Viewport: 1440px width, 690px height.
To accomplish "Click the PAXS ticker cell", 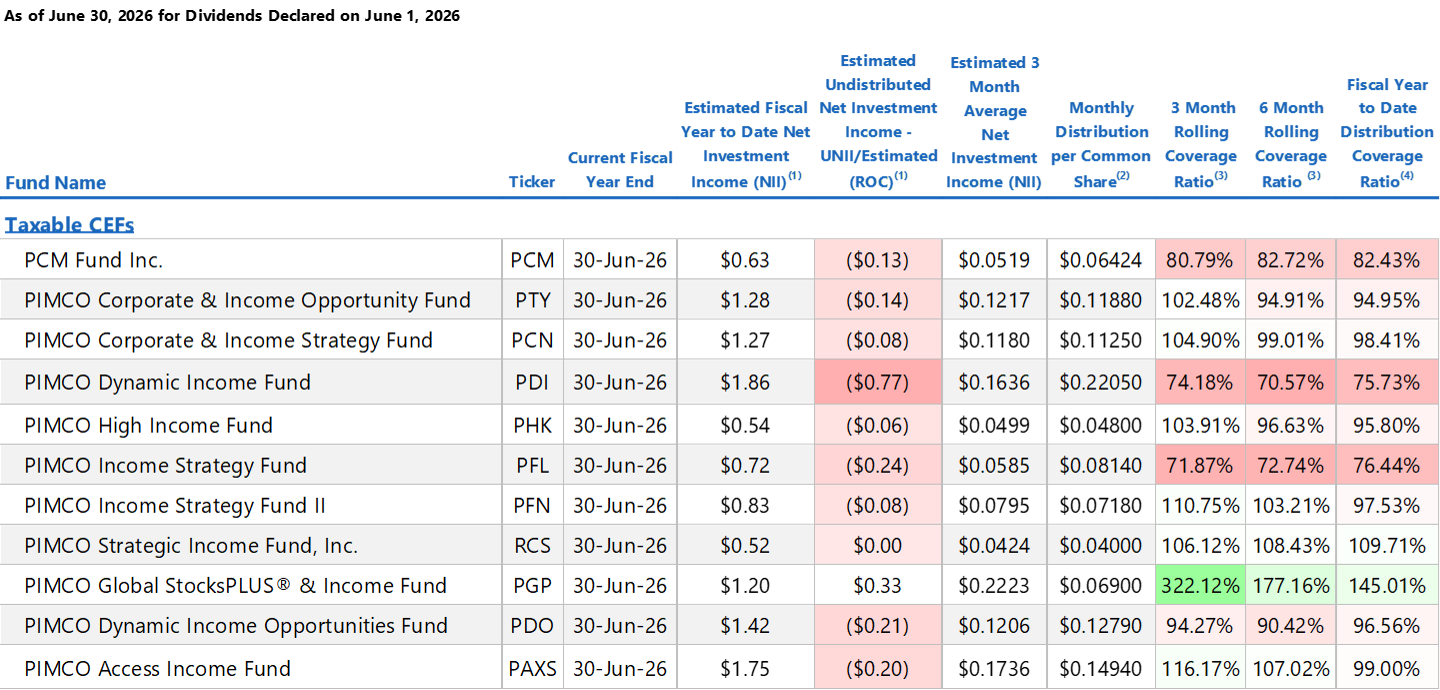I will tap(532, 668).
